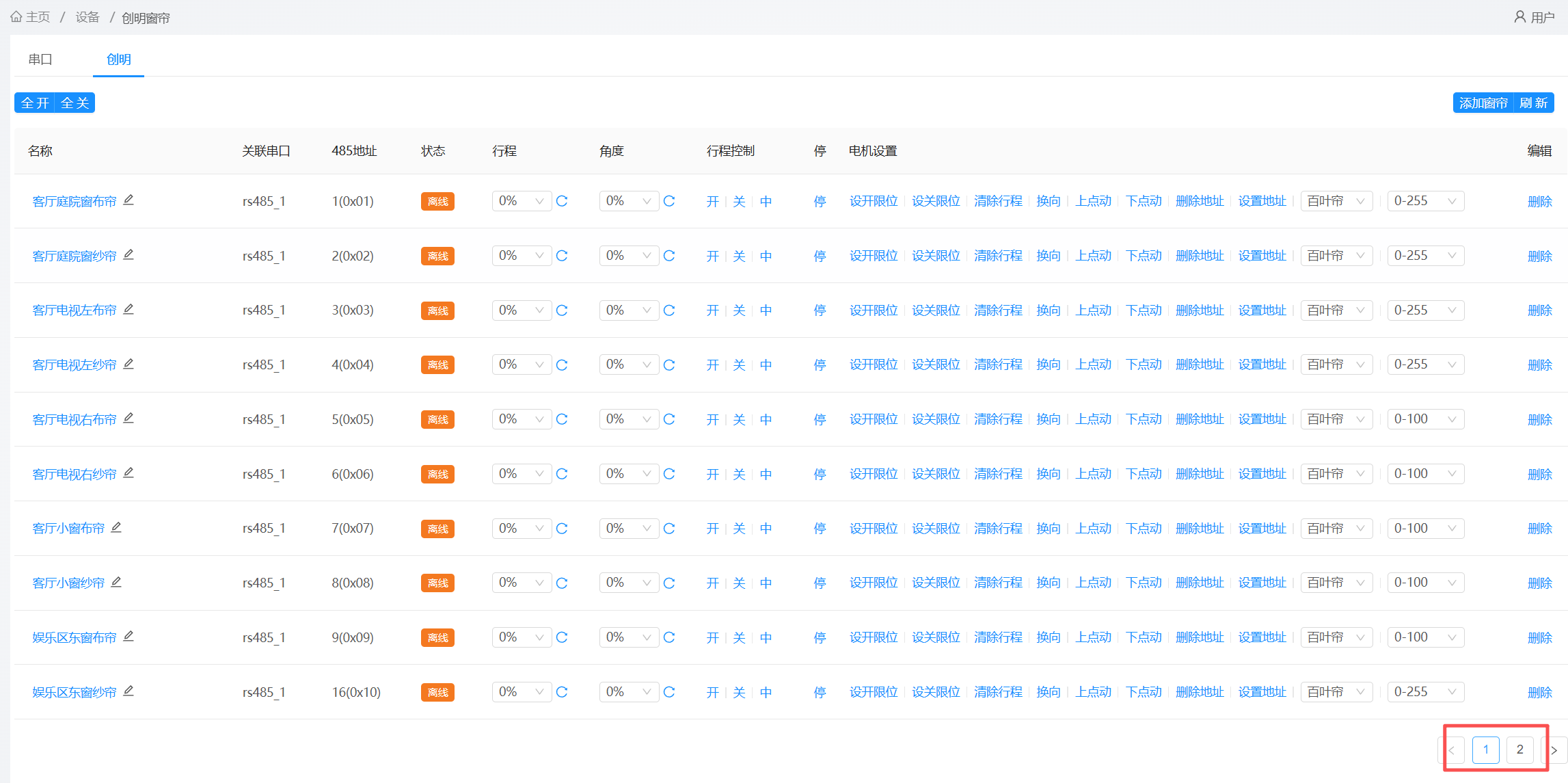Screen dimensions: 1568x783
Task: Edit name pencil for 客厅小窗纱帘
Action: tap(116, 582)
